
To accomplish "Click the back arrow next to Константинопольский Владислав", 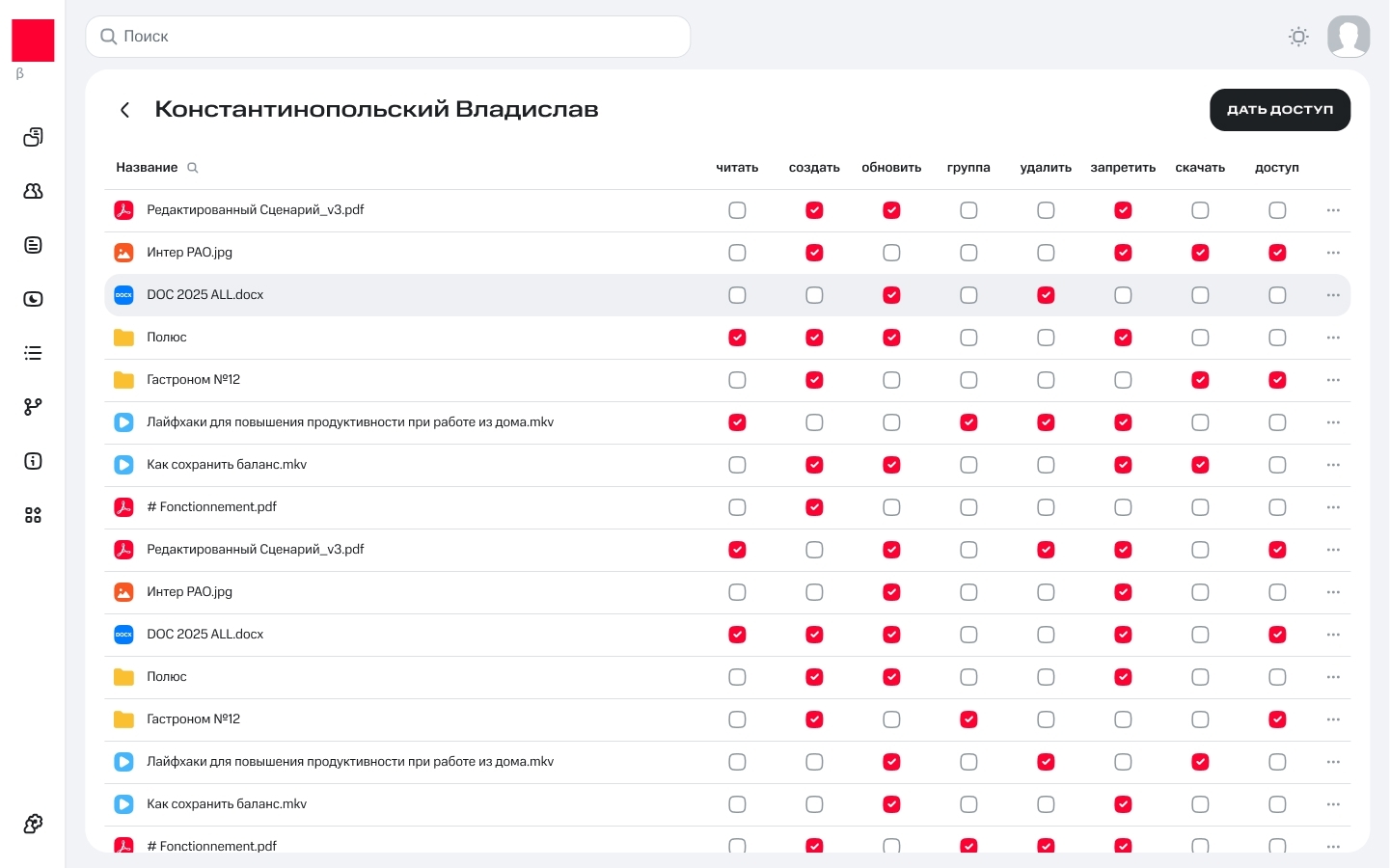I will coord(124,110).
